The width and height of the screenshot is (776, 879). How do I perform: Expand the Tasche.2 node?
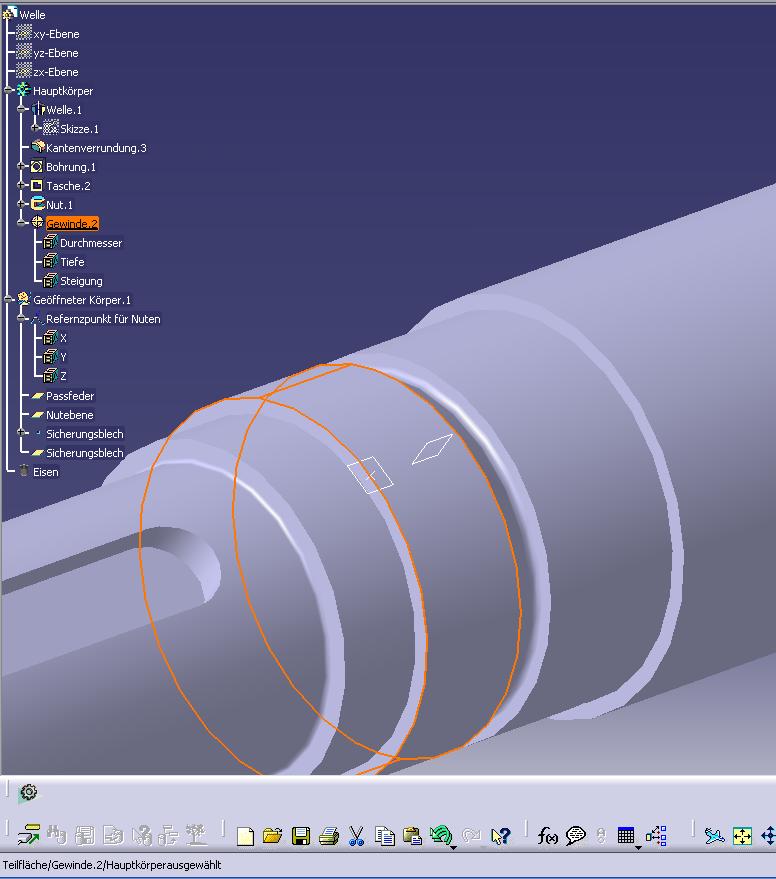point(21,186)
